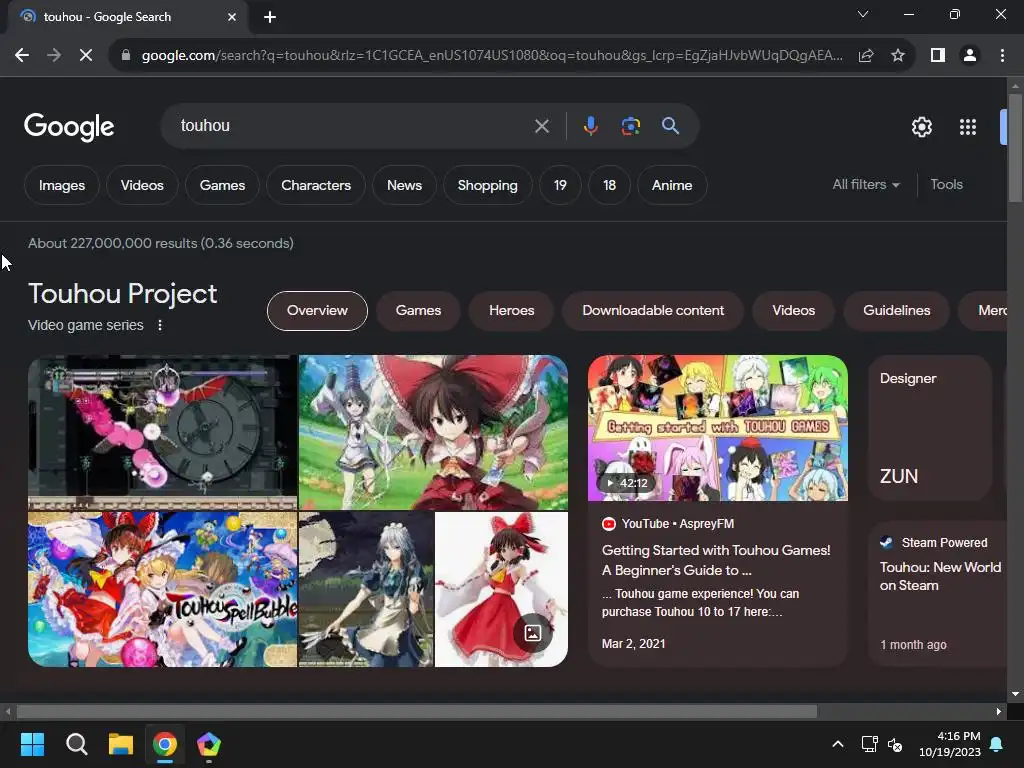Search by image with Google Lens
Image resolution: width=1024 pixels, height=768 pixels.
point(630,126)
